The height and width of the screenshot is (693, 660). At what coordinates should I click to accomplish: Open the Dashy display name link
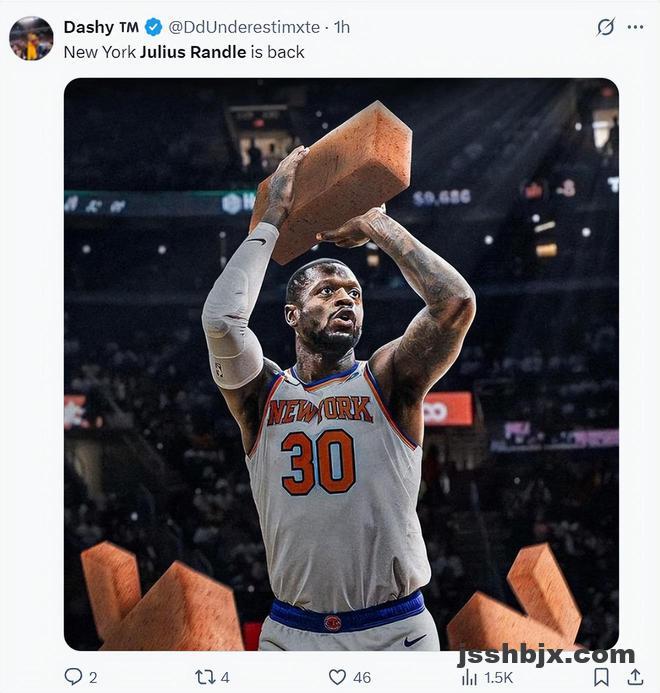(x=101, y=27)
